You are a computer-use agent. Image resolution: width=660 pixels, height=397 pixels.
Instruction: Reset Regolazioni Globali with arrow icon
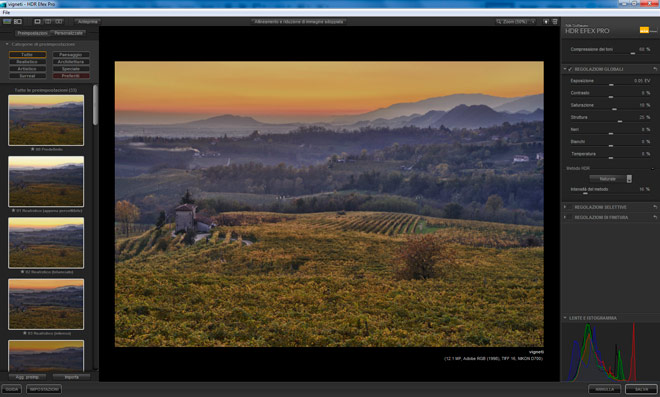[655, 69]
